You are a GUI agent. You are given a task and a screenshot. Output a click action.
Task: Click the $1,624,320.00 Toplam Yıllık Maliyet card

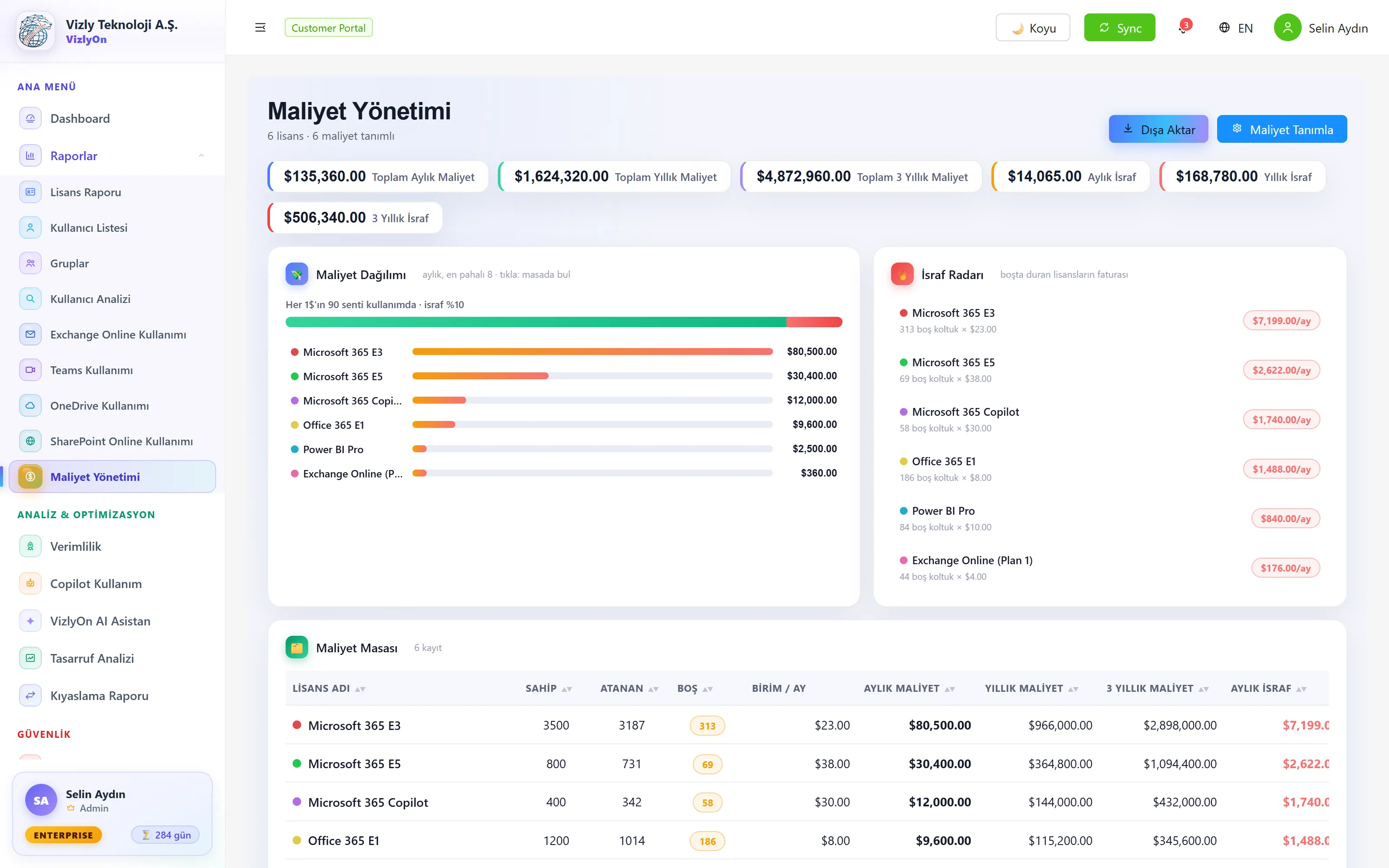pyautogui.click(x=615, y=176)
